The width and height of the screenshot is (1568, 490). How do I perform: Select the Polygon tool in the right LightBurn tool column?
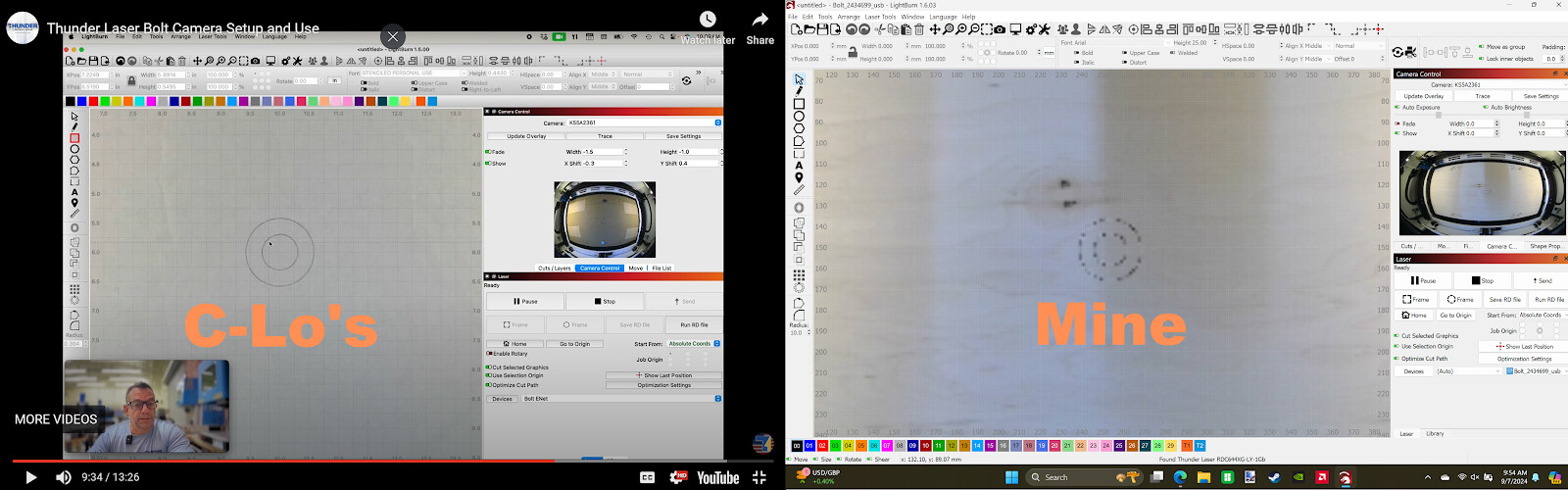point(800,129)
